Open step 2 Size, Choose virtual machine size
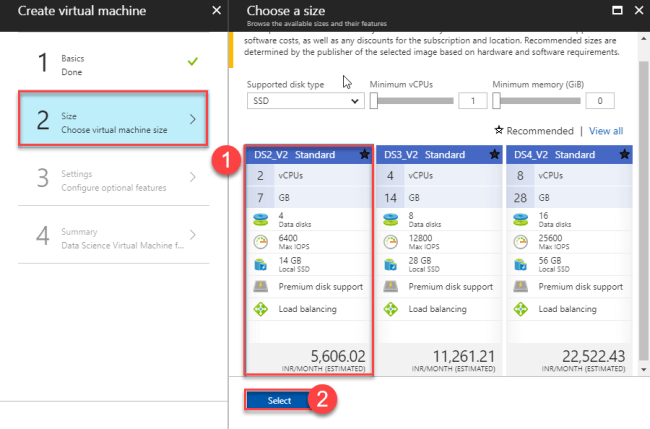 [x=113, y=119]
